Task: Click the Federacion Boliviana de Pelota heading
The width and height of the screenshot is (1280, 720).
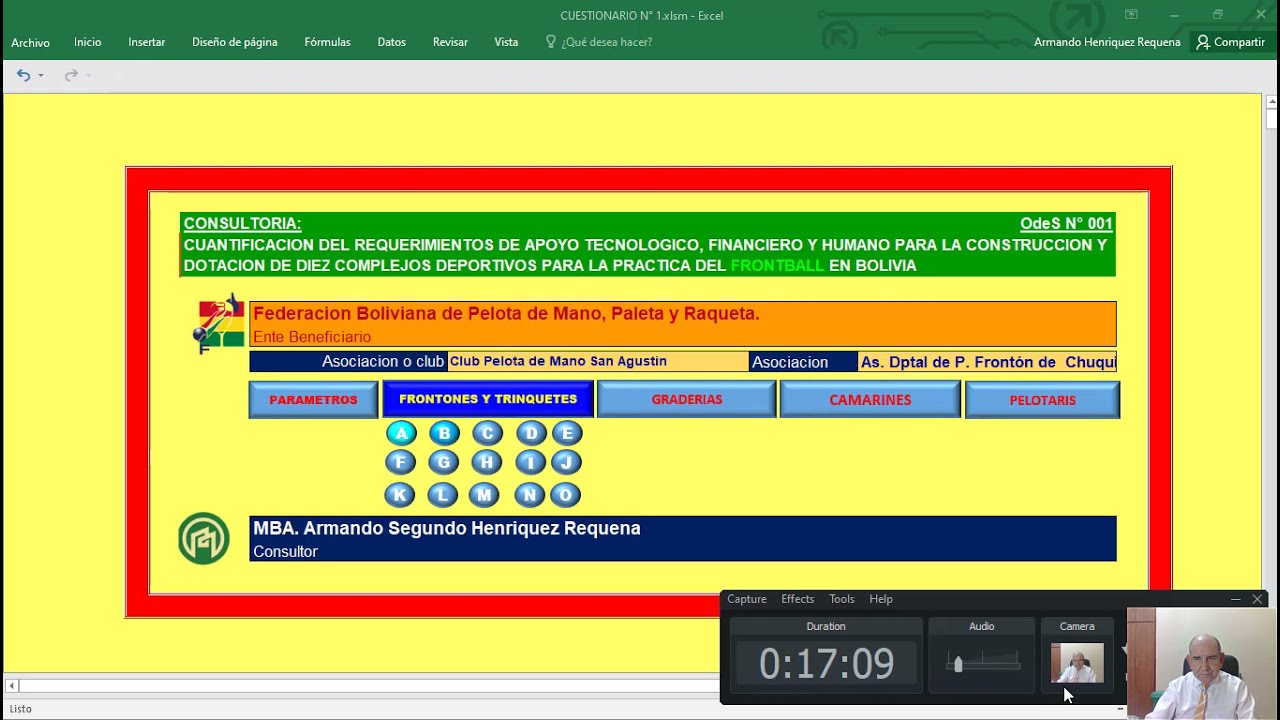Action: (506, 314)
